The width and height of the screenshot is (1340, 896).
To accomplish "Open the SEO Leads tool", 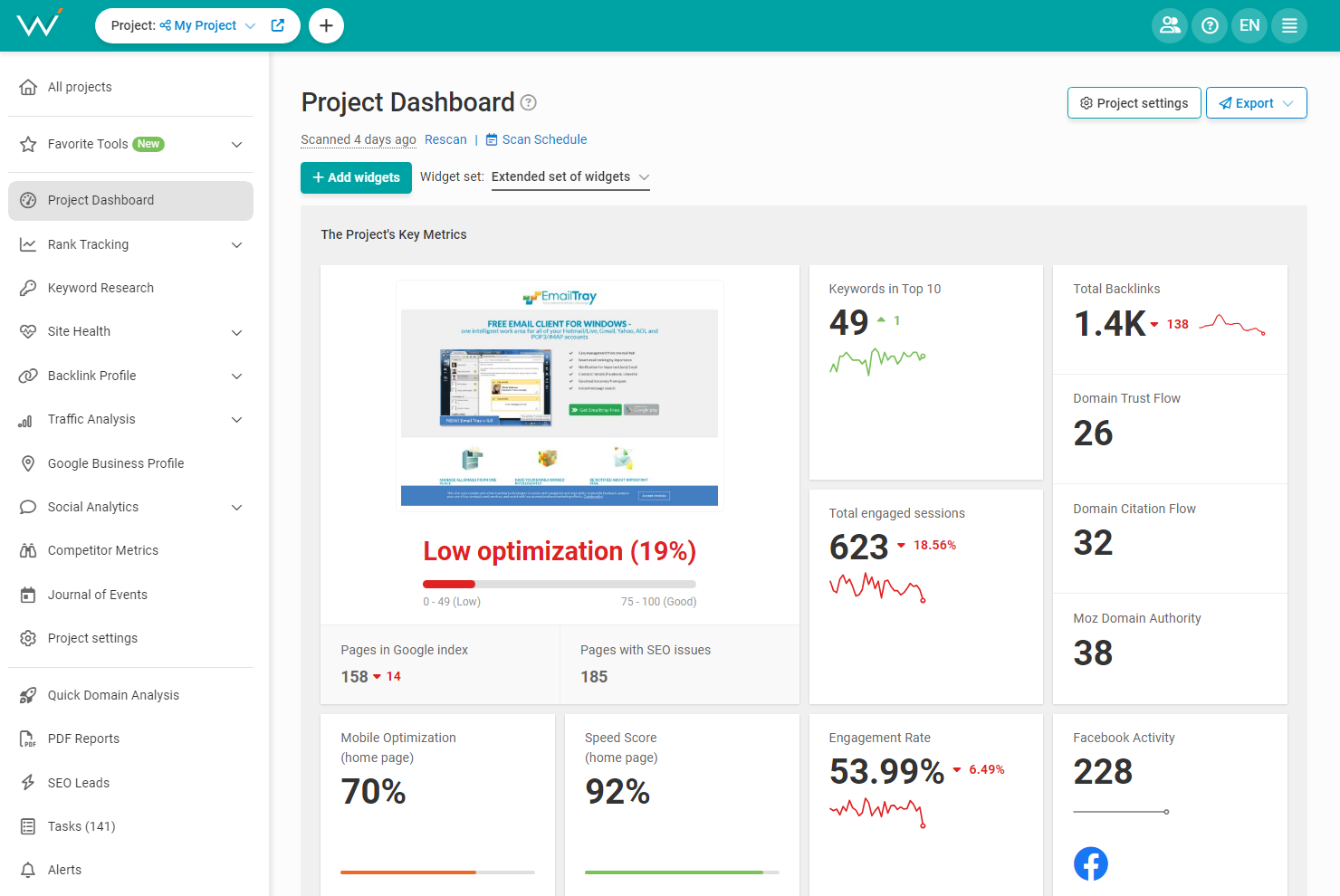I will [x=78, y=782].
